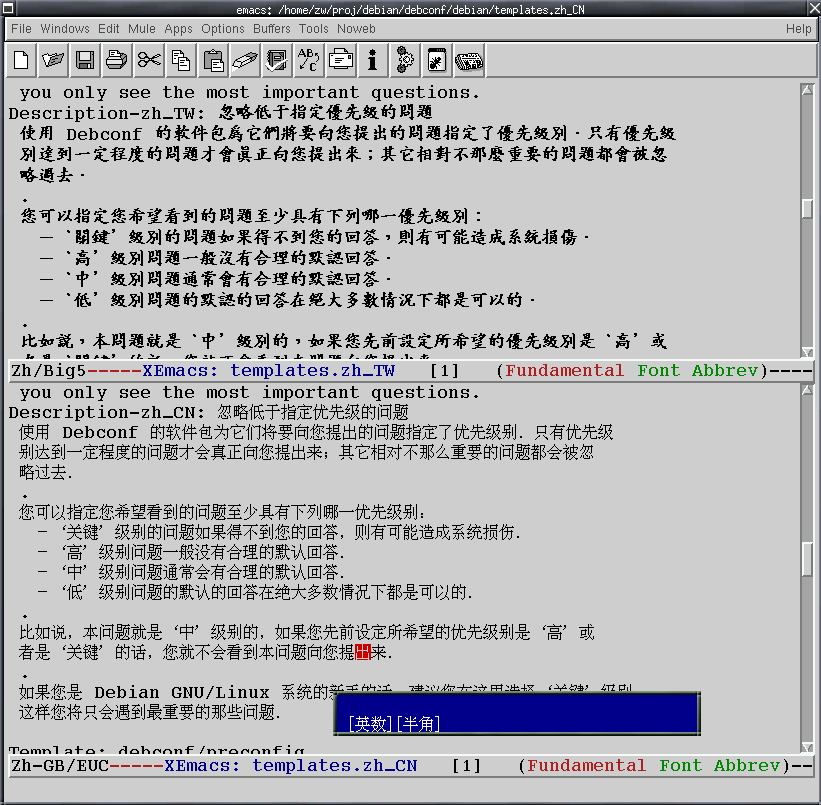Image resolution: width=821 pixels, height=805 pixels.
Task: Open the Buffers menu
Action: click(x=271, y=29)
